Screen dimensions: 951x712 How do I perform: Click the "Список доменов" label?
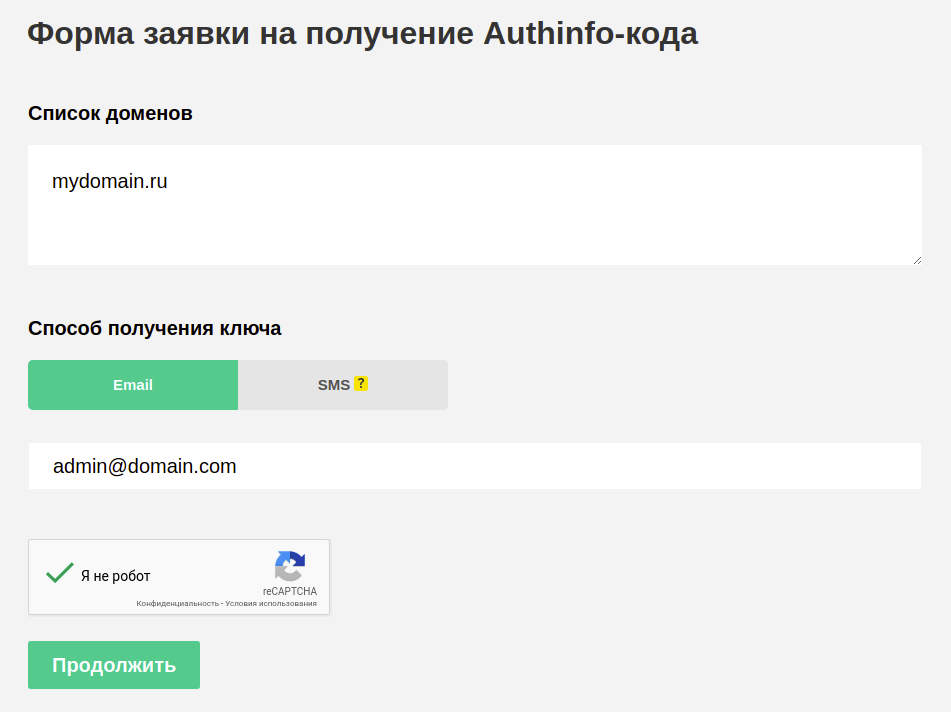(110, 113)
